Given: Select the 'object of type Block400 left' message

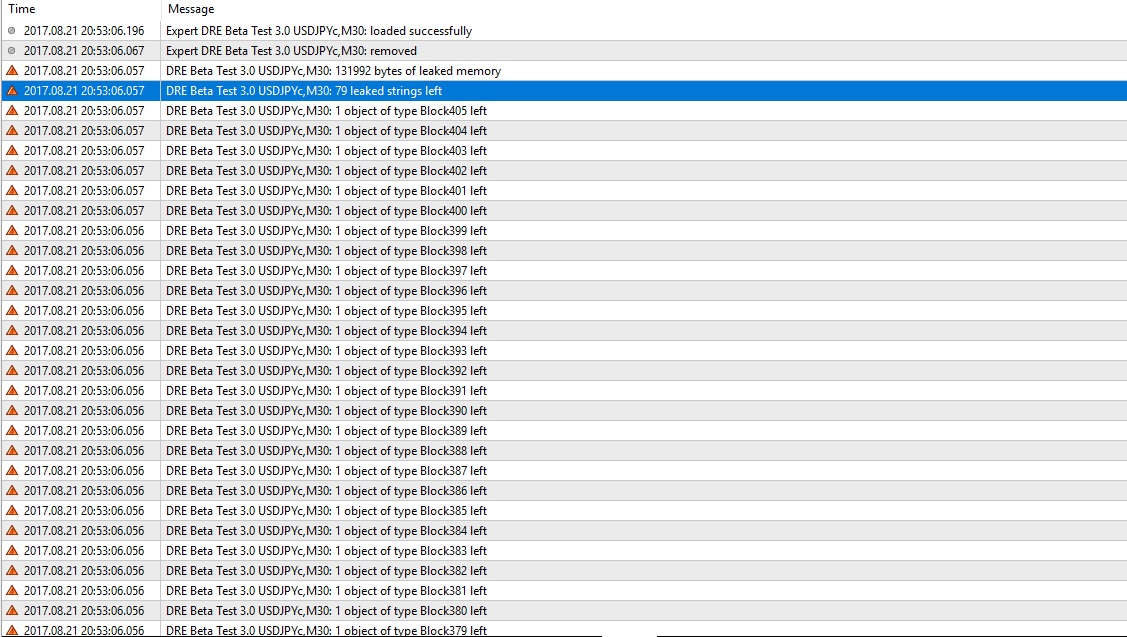Looking at the screenshot, I should 326,211.
